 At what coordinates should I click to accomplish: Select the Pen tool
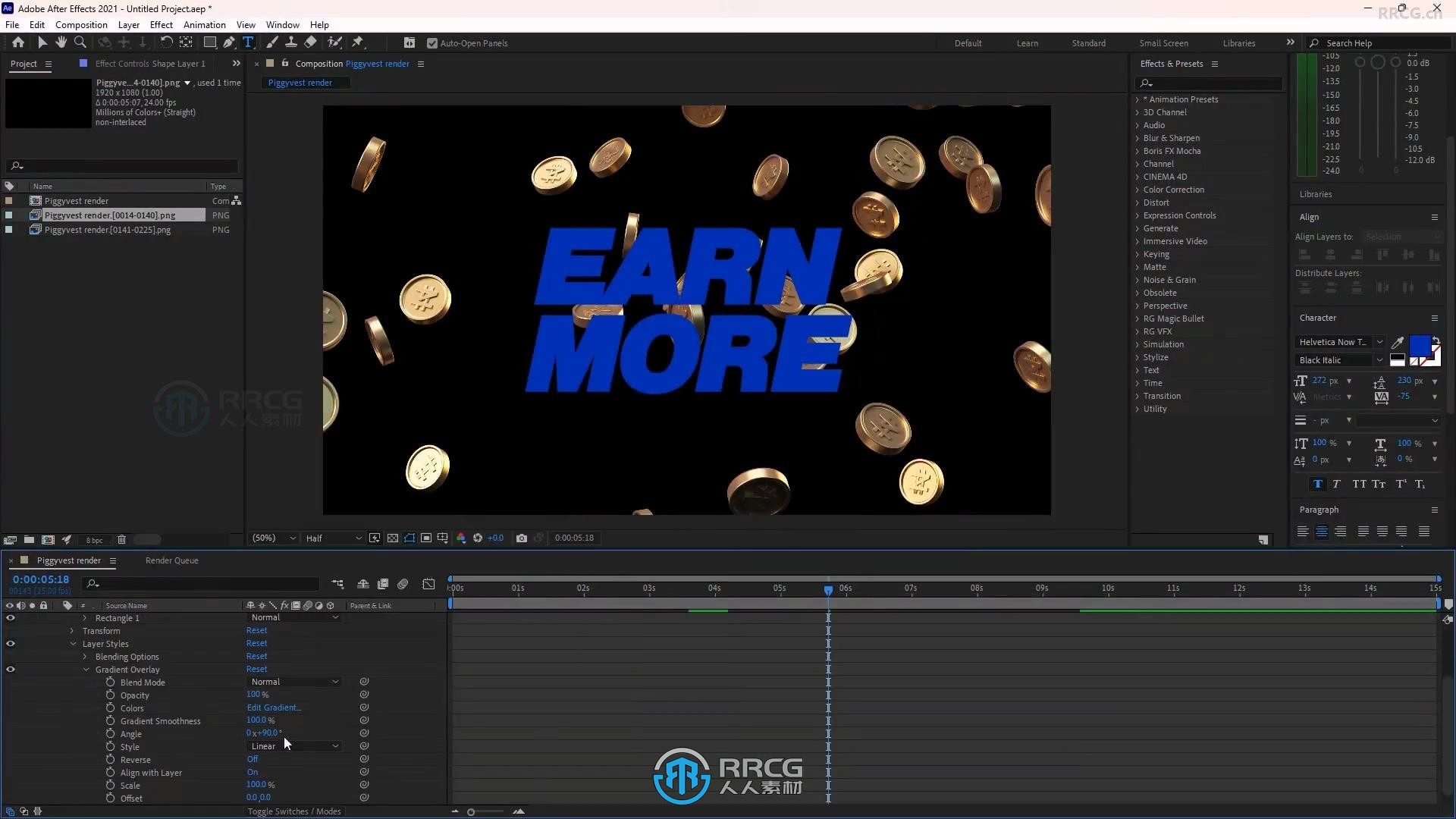pos(229,42)
